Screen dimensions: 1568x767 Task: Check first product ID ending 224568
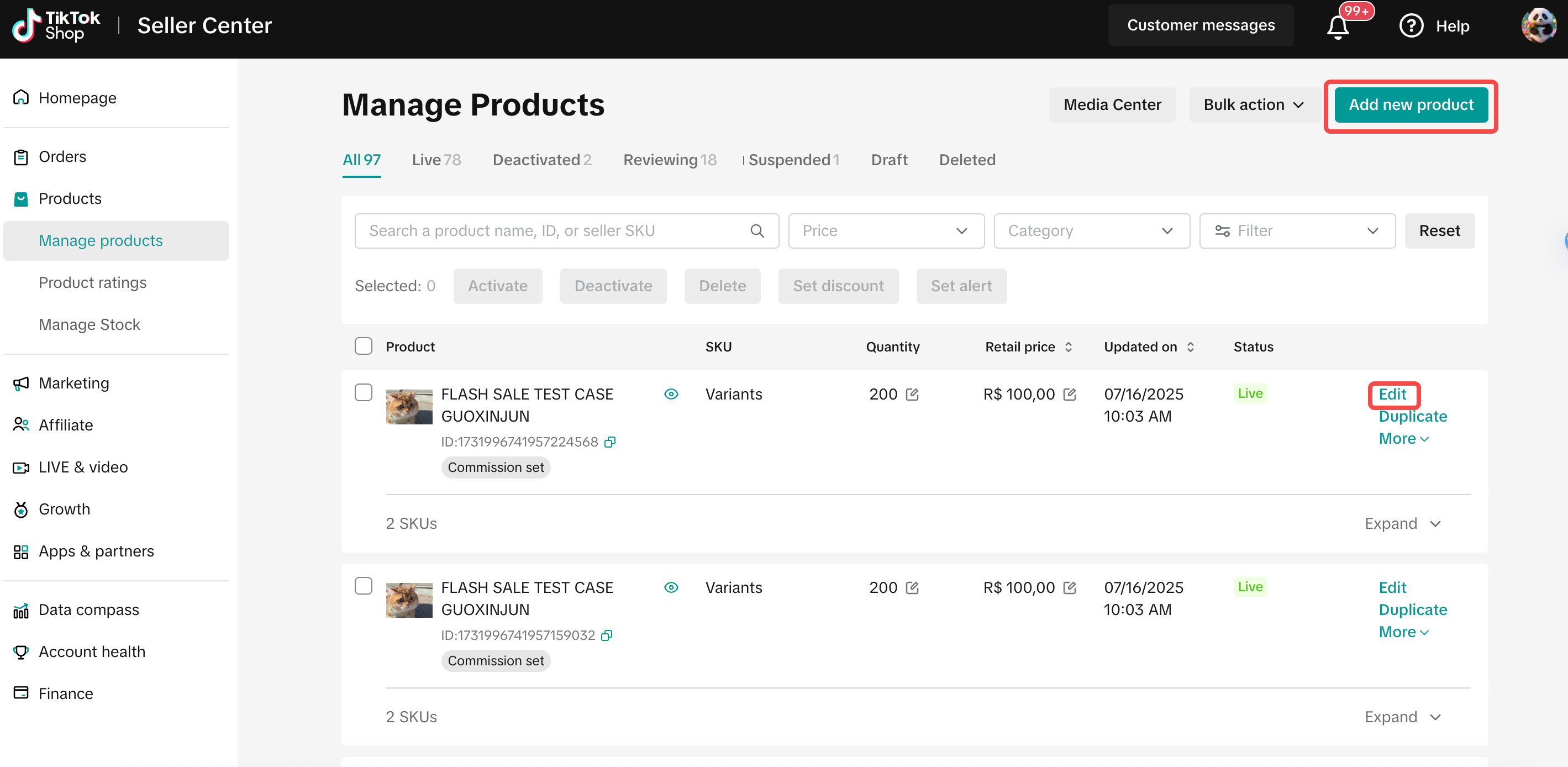[364, 393]
